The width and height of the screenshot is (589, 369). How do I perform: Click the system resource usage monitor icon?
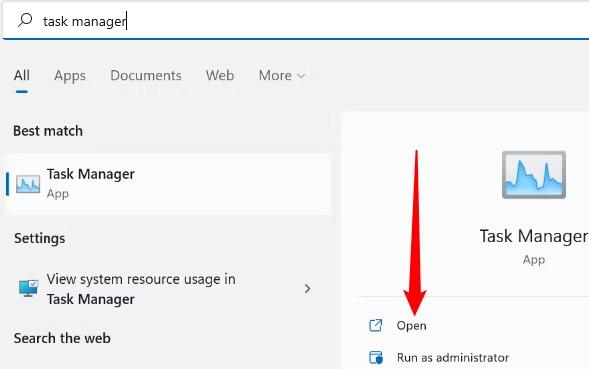click(x=29, y=289)
